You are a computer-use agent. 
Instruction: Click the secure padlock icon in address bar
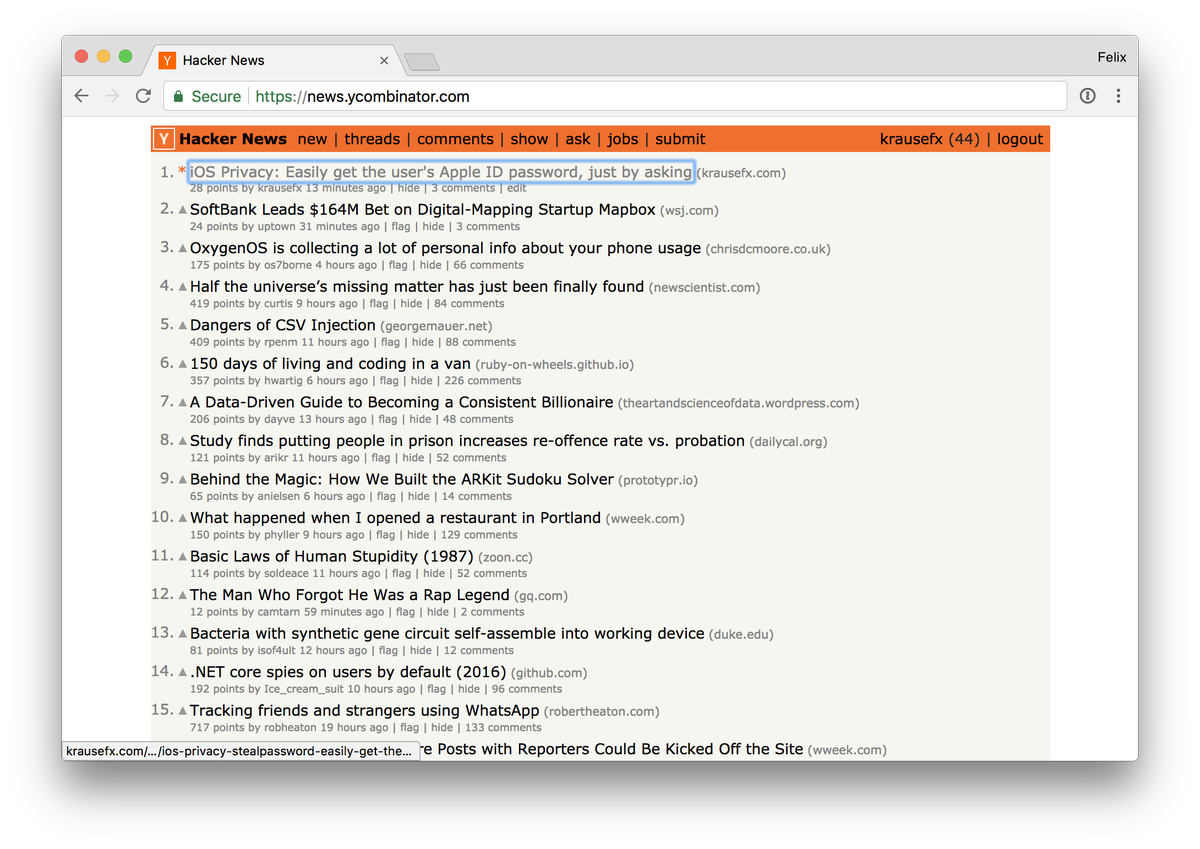[x=178, y=96]
